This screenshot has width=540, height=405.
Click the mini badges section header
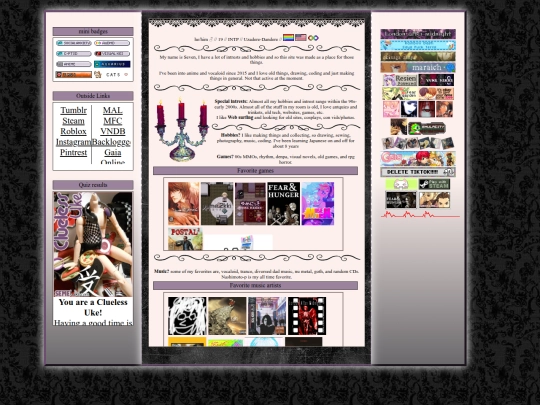click(93, 31)
